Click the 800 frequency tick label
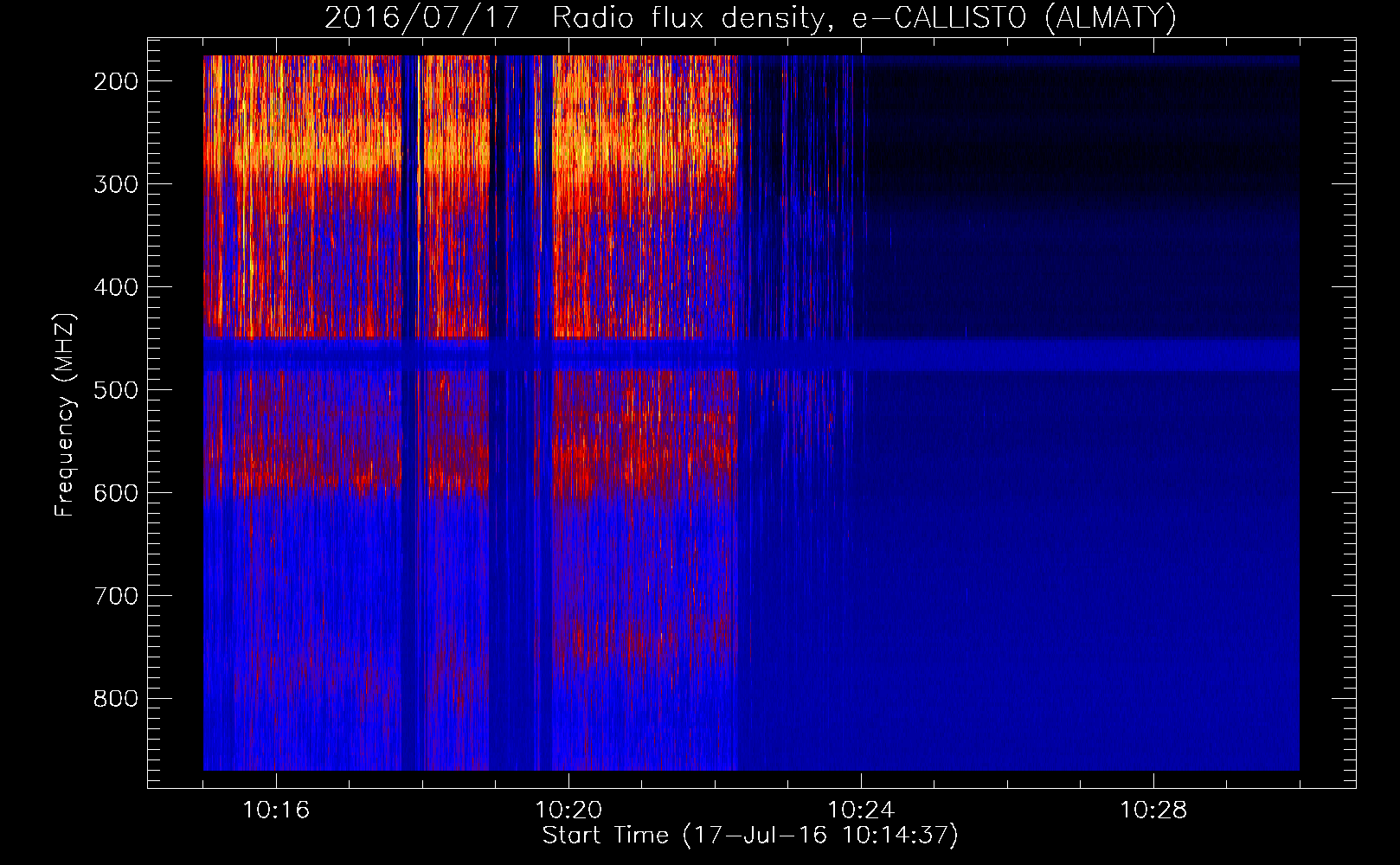The width and height of the screenshot is (1400, 865). coord(116,699)
